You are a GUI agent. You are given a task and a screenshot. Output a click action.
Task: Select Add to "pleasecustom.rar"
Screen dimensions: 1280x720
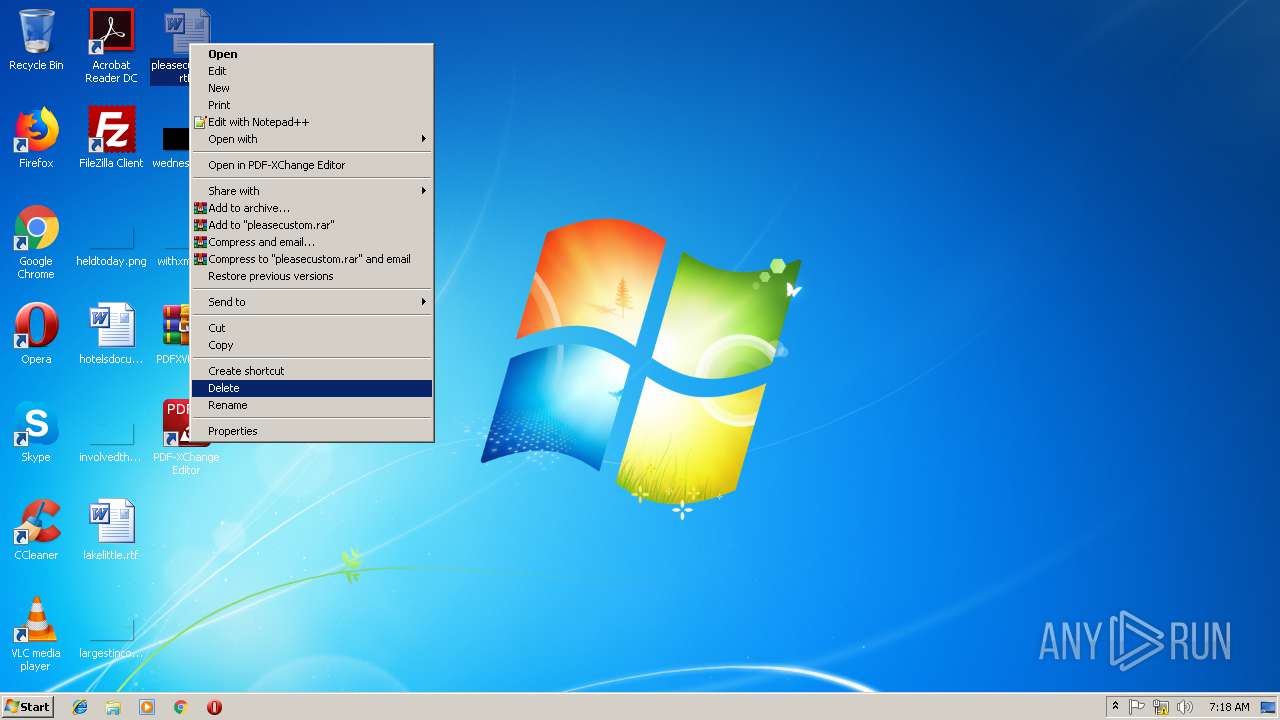pos(312,225)
